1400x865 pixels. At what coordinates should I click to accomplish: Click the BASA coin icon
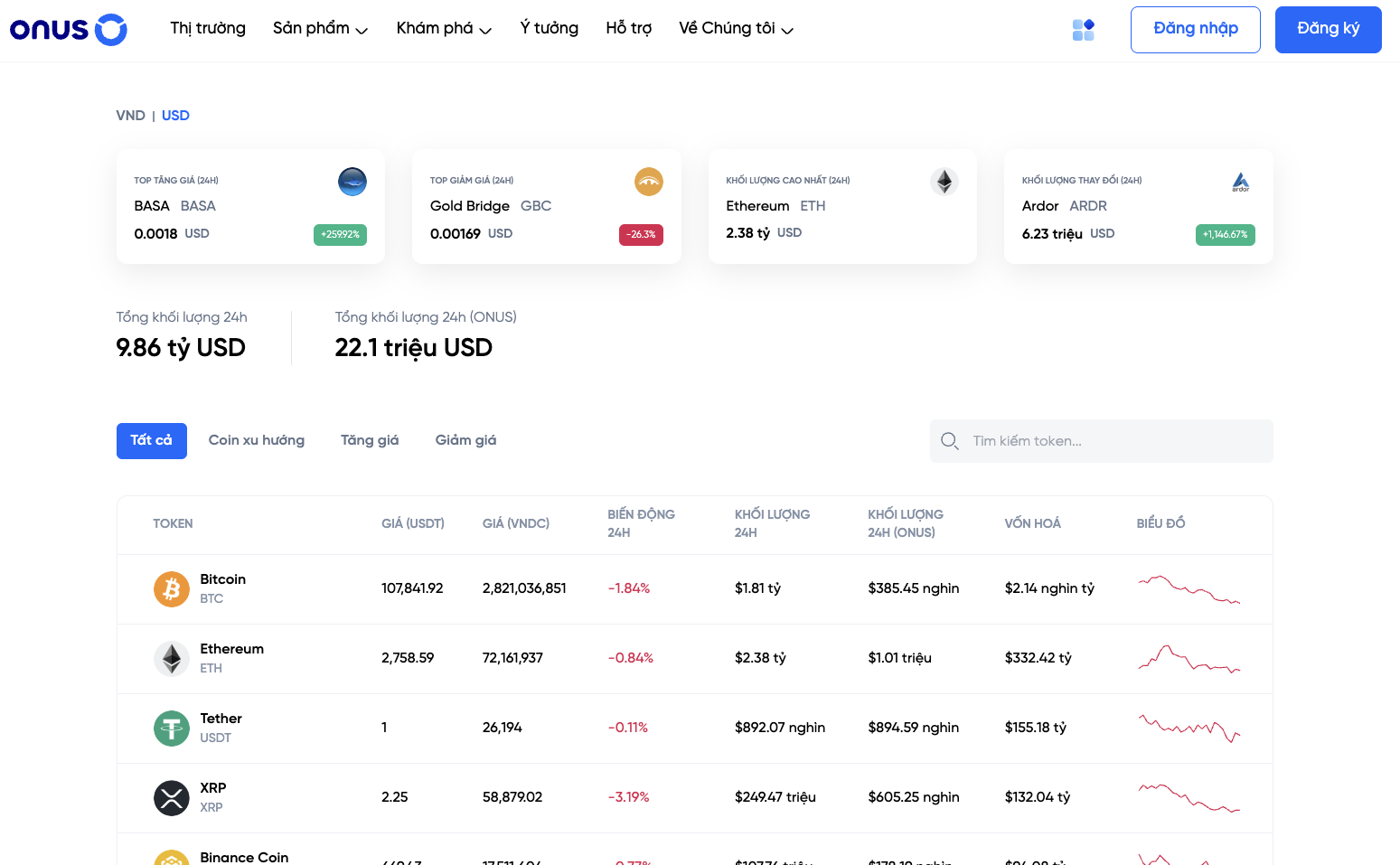tap(352, 182)
